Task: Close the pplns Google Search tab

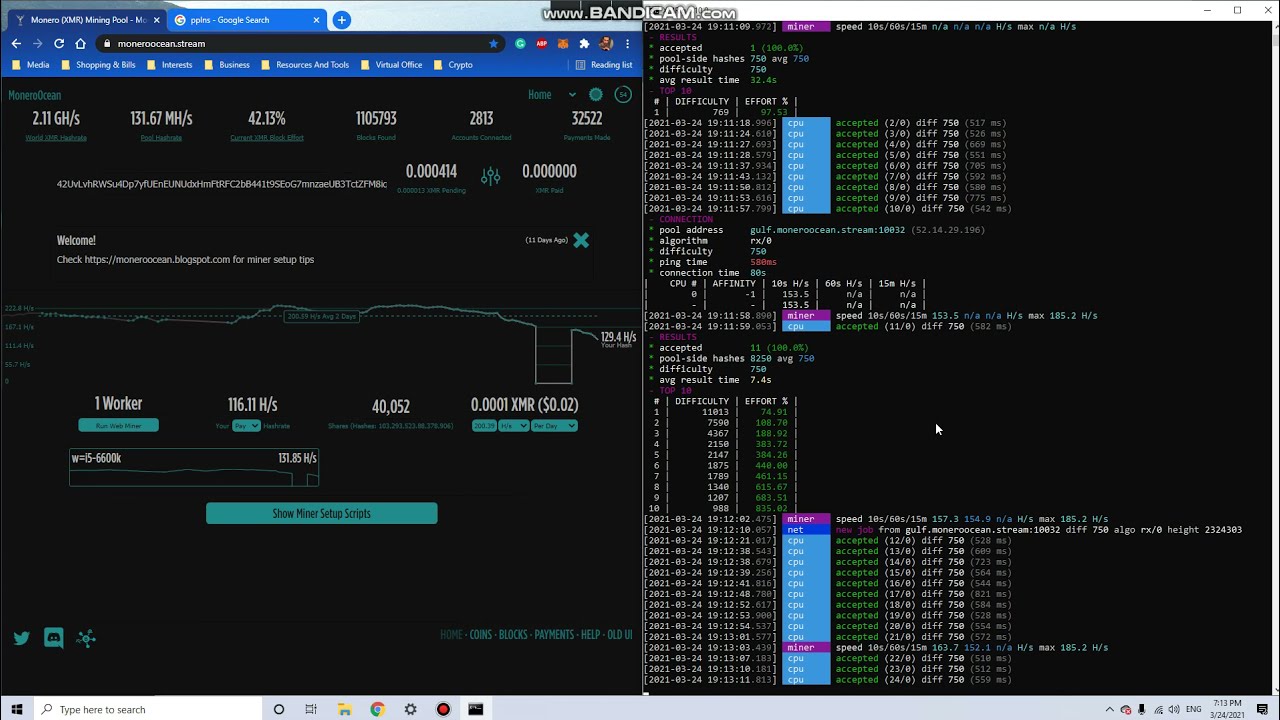Action: click(317, 20)
